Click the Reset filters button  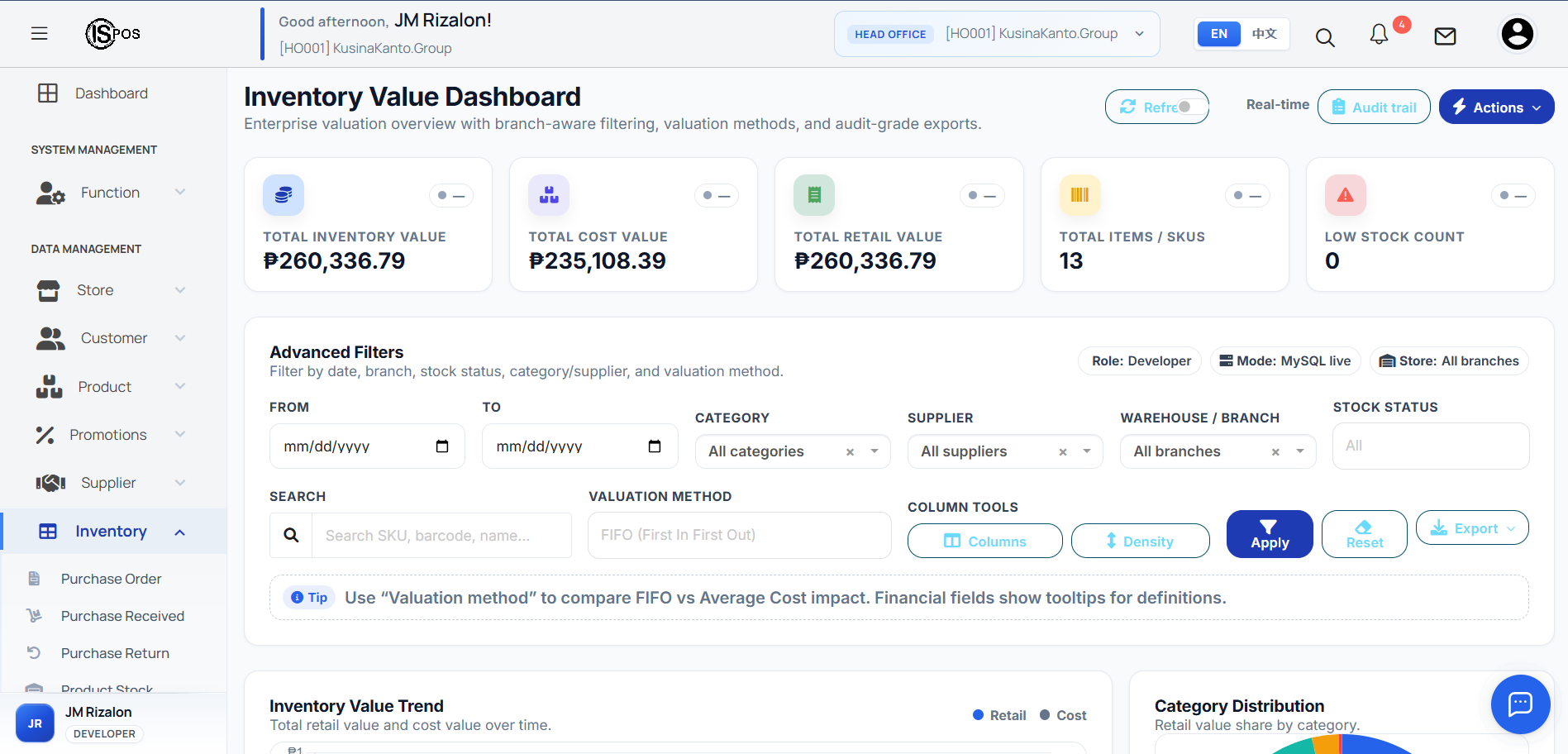tap(1365, 534)
